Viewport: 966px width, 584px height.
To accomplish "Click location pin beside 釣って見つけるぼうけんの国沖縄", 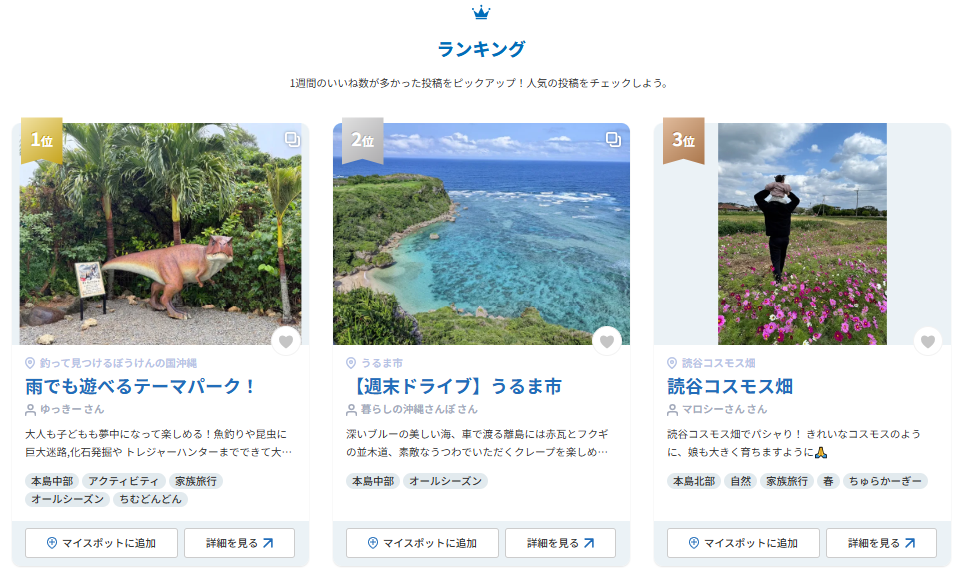I will 30,363.
